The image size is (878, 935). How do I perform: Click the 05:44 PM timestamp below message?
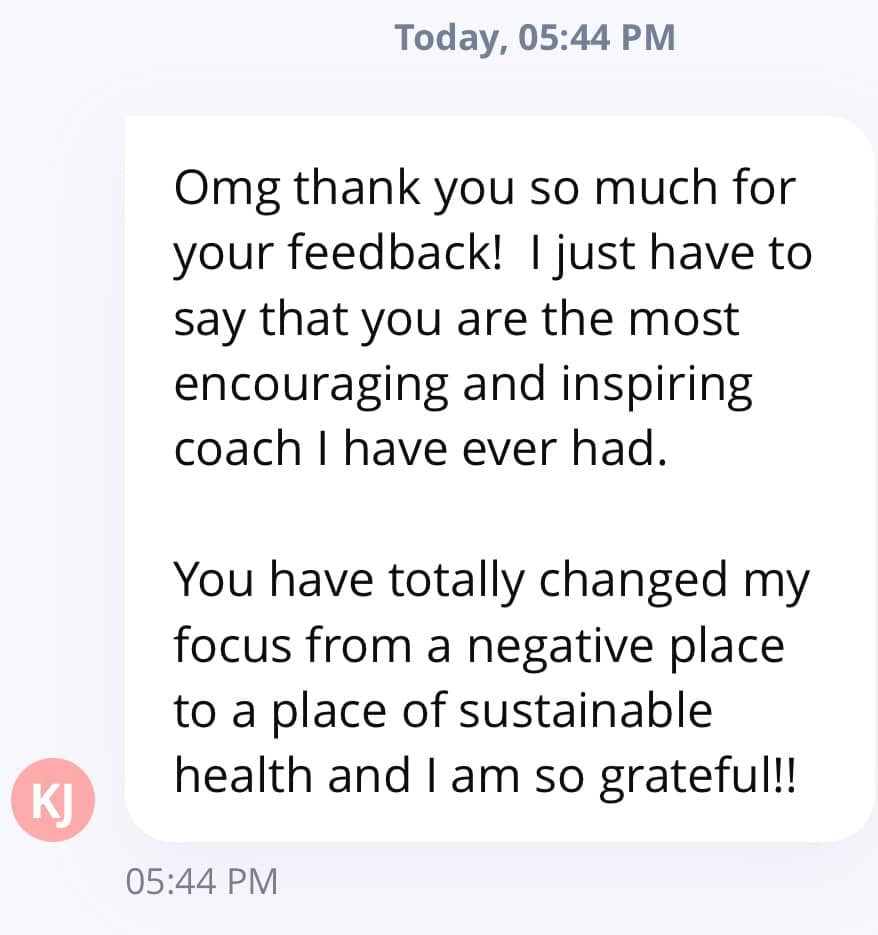pos(201,881)
